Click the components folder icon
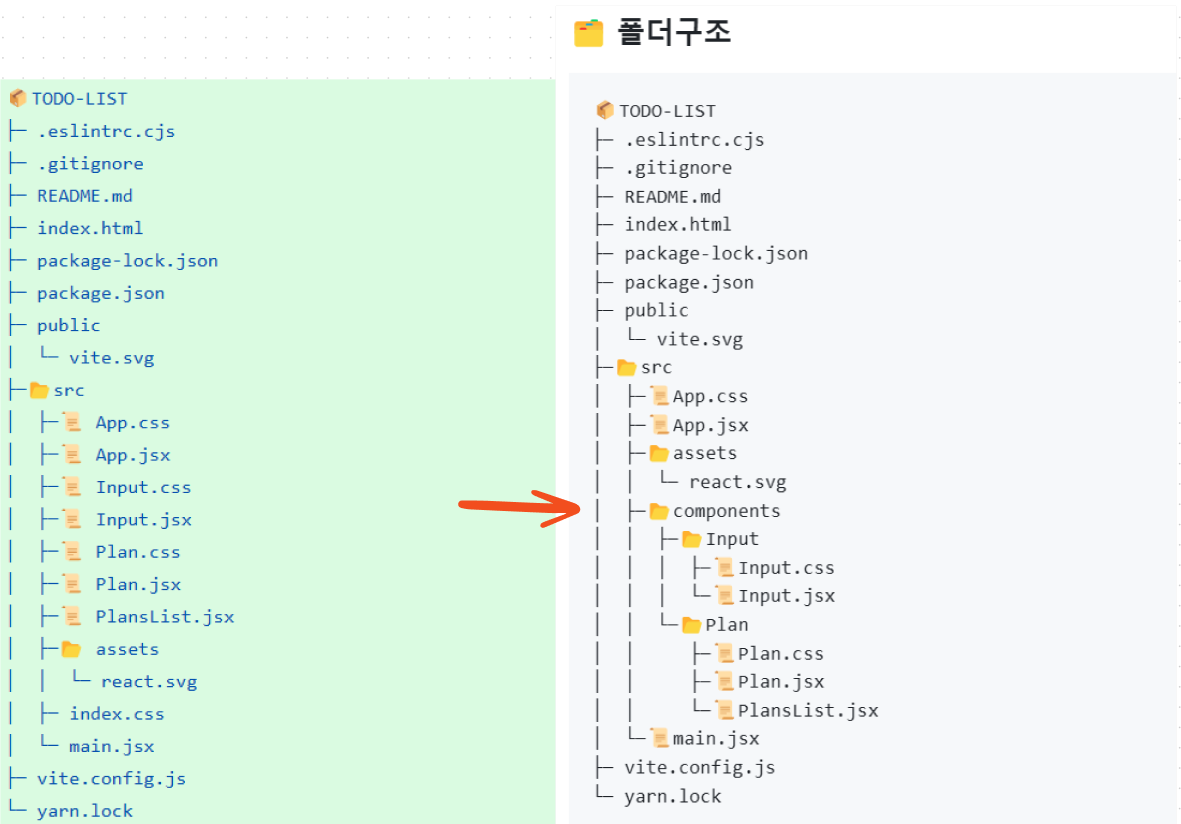1181x824 pixels. (x=659, y=511)
